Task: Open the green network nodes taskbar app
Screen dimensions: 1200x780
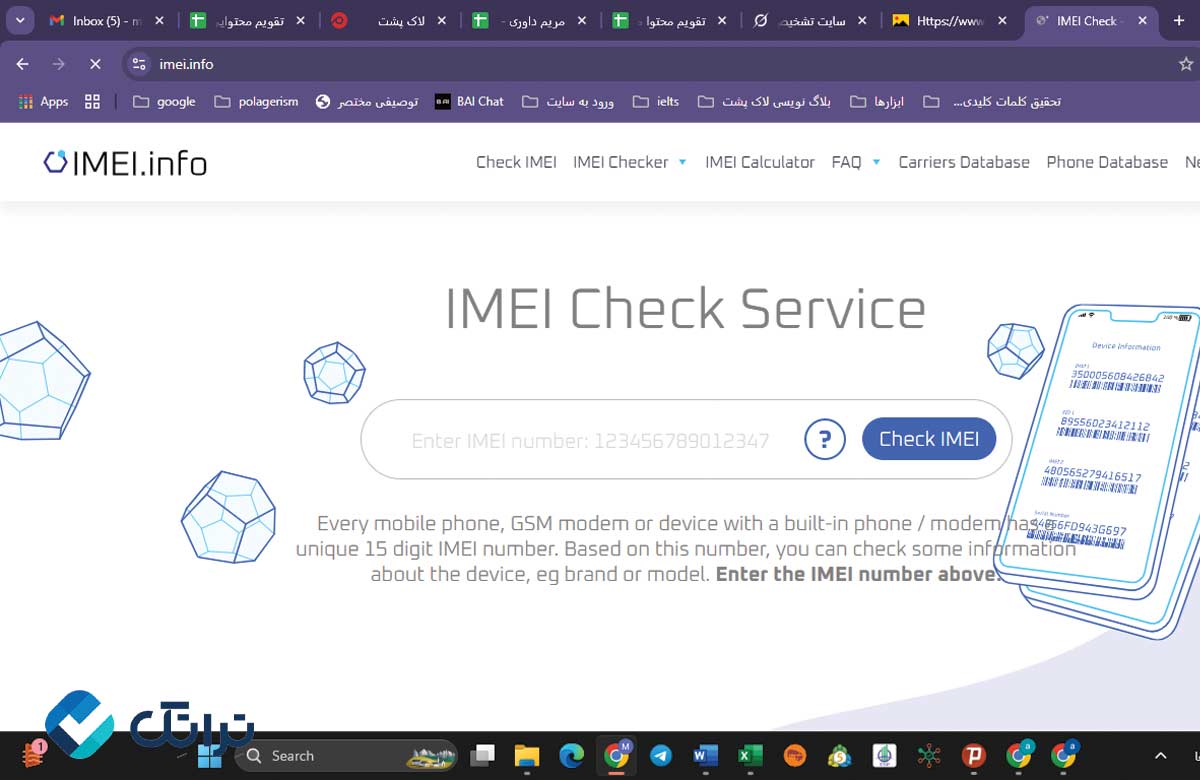Action: tap(929, 756)
